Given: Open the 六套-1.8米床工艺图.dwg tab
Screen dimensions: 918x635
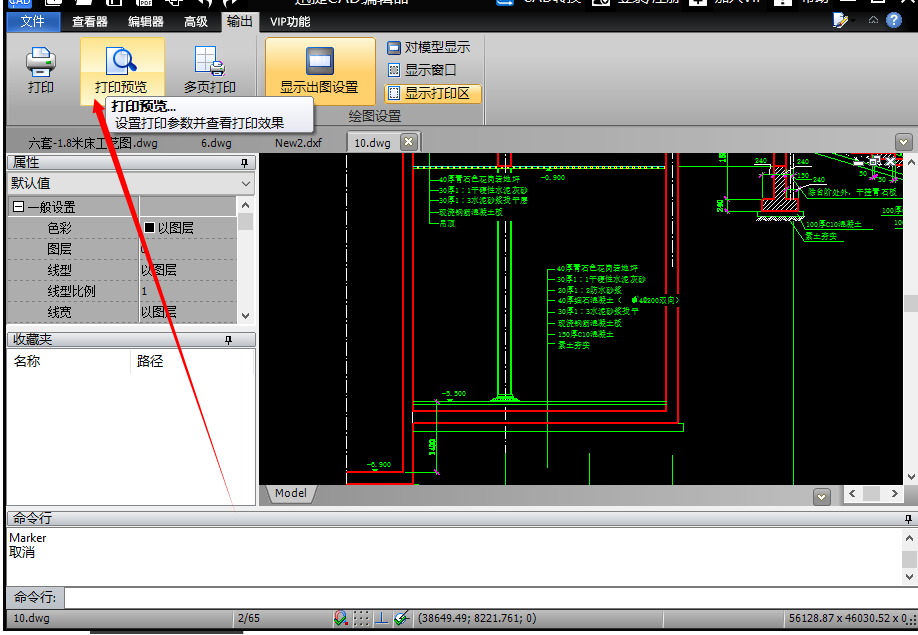Looking at the screenshot, I should coord(93,143).
